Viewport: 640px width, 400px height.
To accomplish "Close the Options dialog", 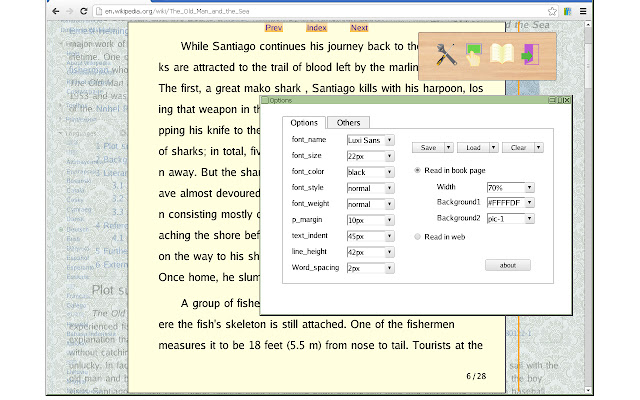I will coord(567,100).
